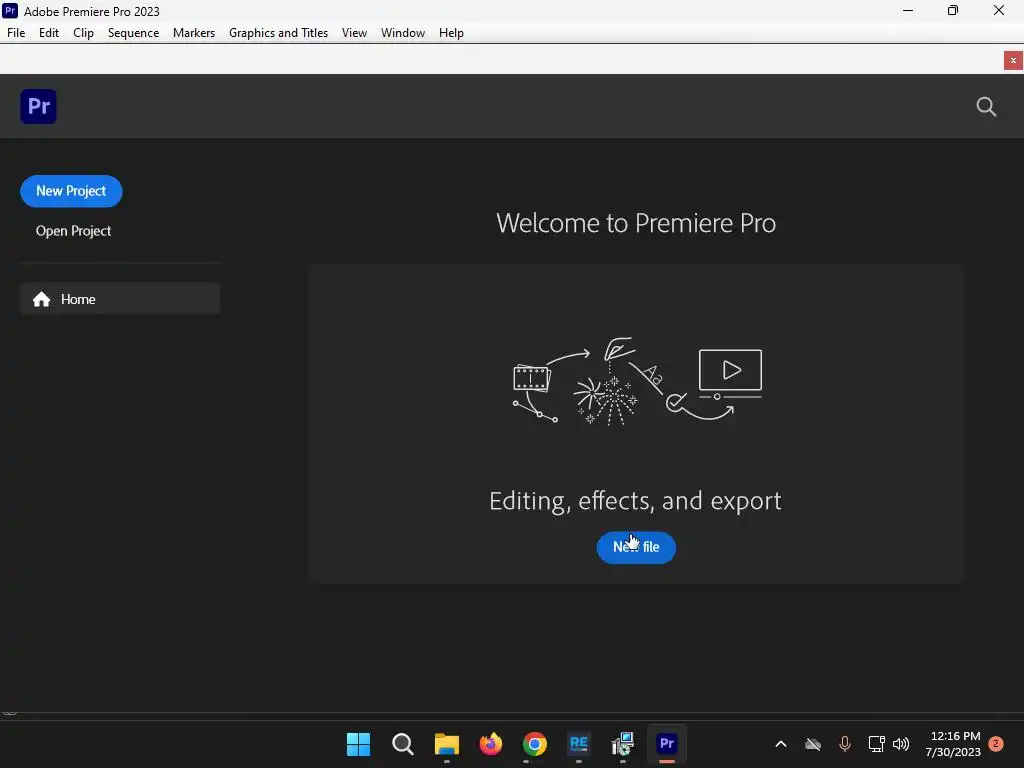Open the View menu
This screenshot has width=1024, height=768.
tap(355, 33)
